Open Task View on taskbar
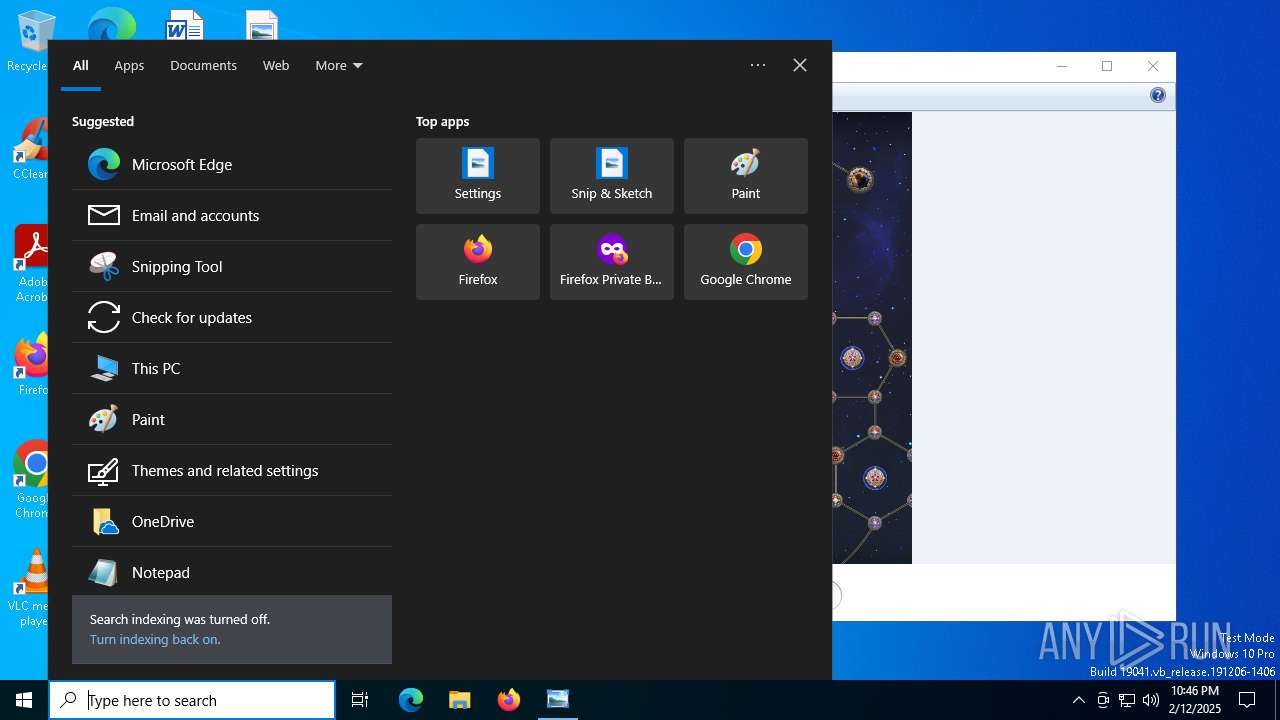The image size is (1280, 720). [360, 700]
